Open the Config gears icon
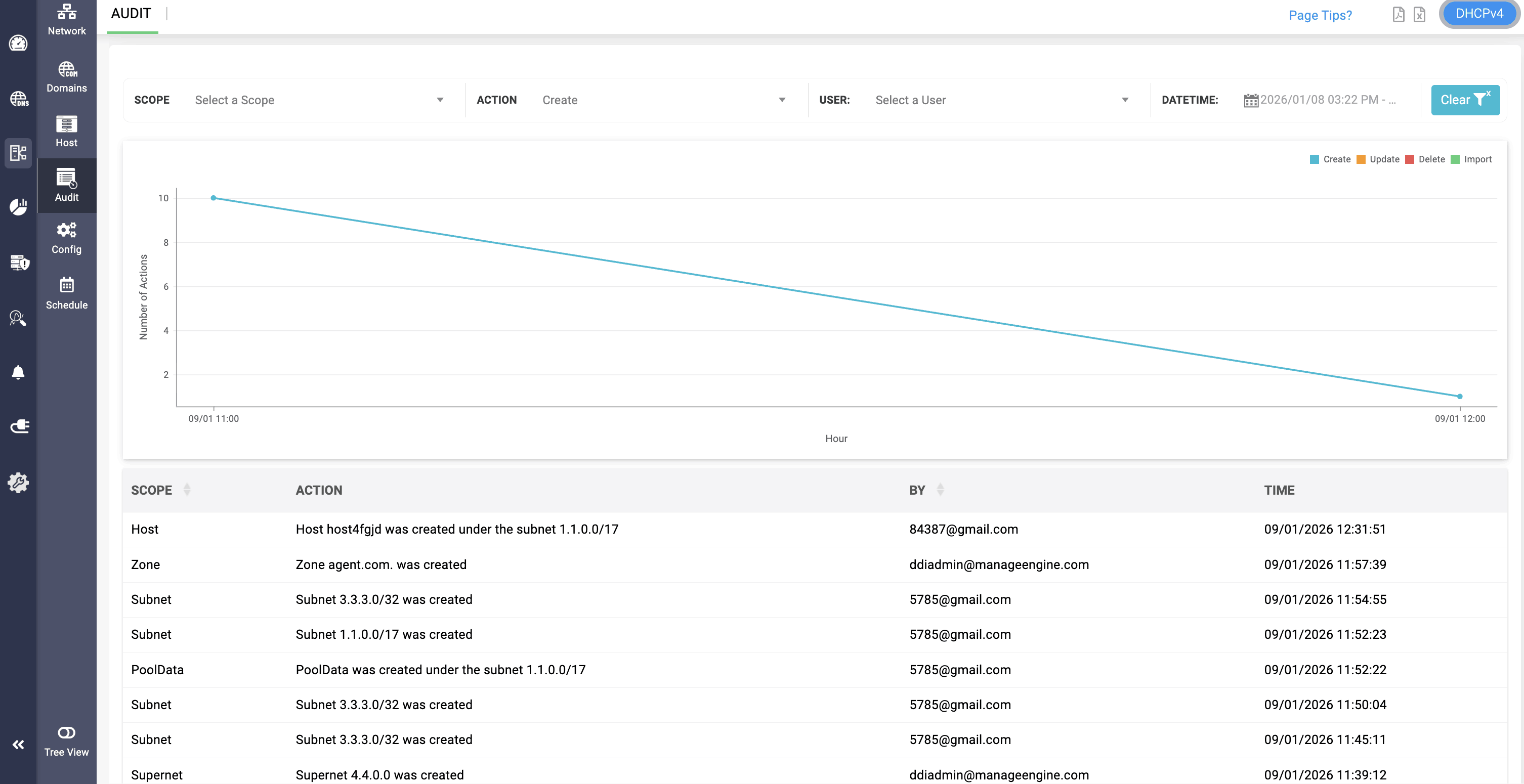The height and width of the screenshot is (784, 1524). pyautogui.click(x=66, y=230)
